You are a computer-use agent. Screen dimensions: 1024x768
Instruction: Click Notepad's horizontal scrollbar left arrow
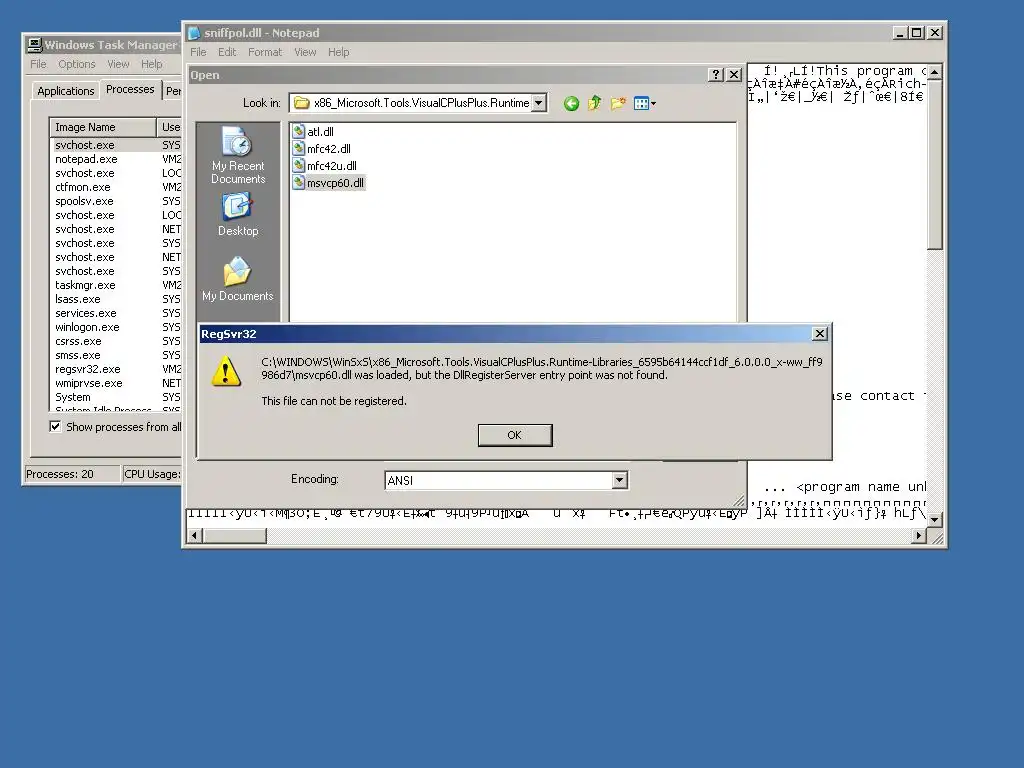click(x=194, y=536)
